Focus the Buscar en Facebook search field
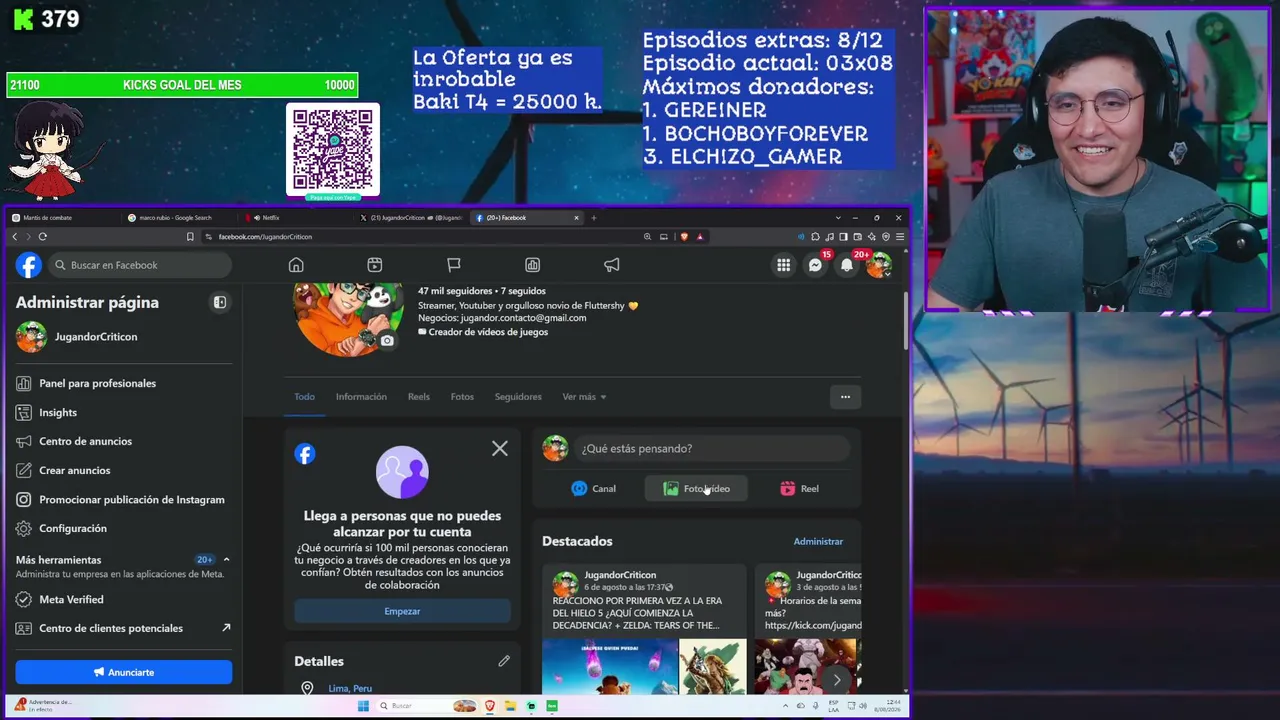Image resolution: width=1280 pixels, height=720 pixels. 139,265
